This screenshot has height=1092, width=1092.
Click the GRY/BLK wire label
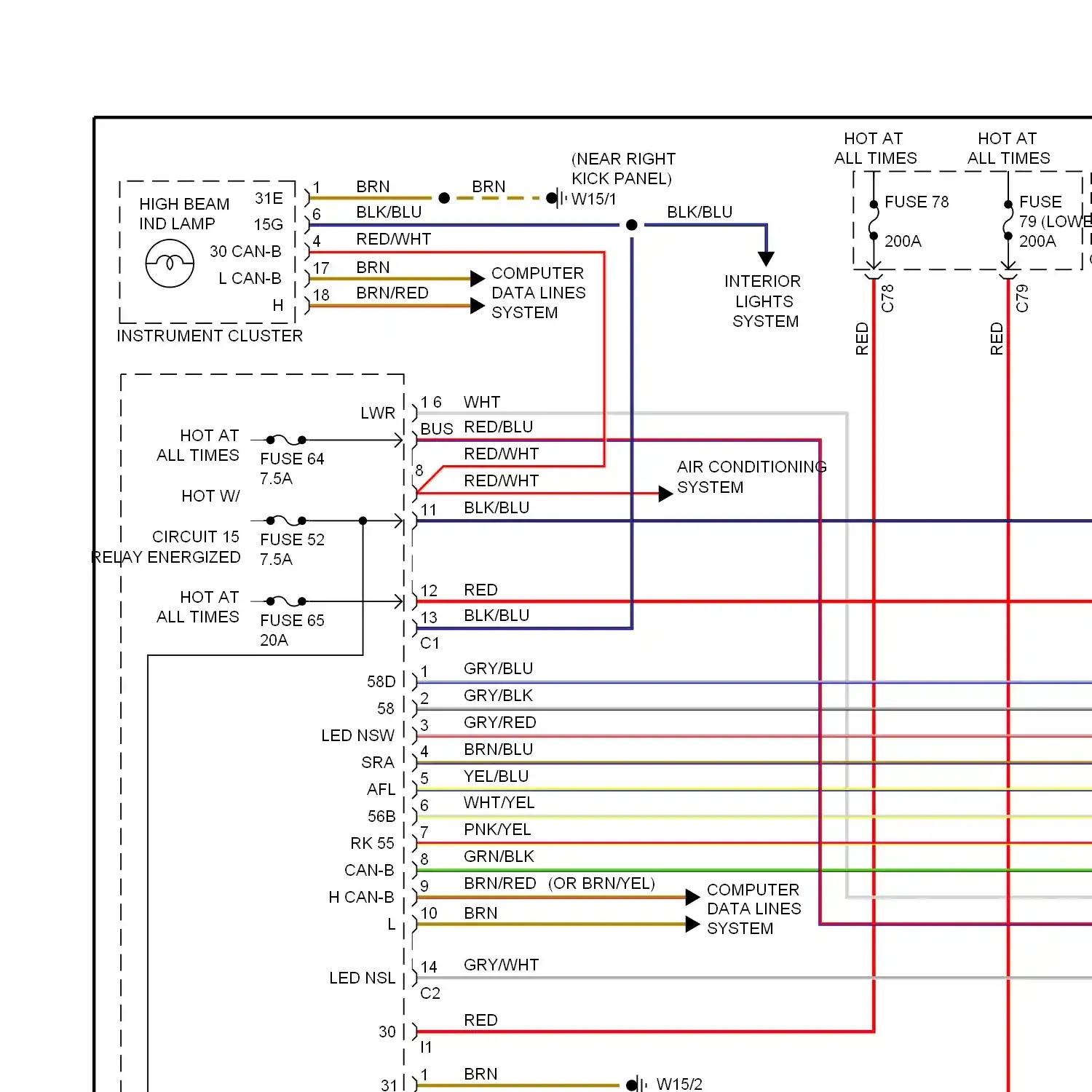(498, 696)
